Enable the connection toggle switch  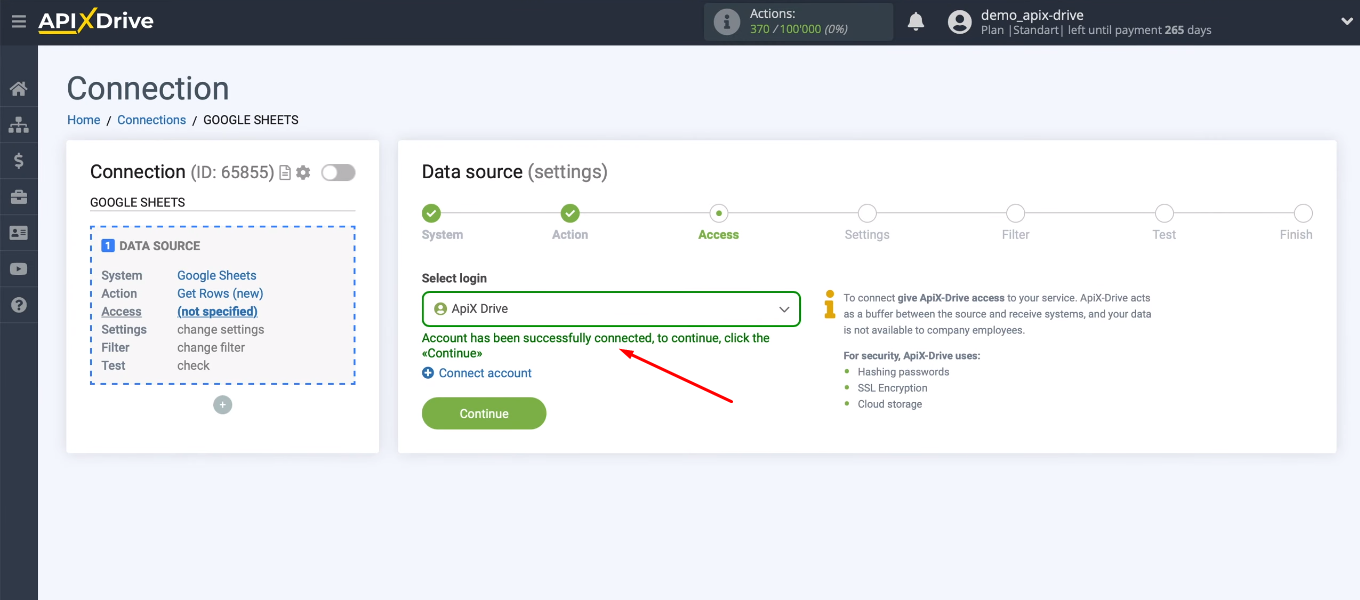[x=338, y=171]
